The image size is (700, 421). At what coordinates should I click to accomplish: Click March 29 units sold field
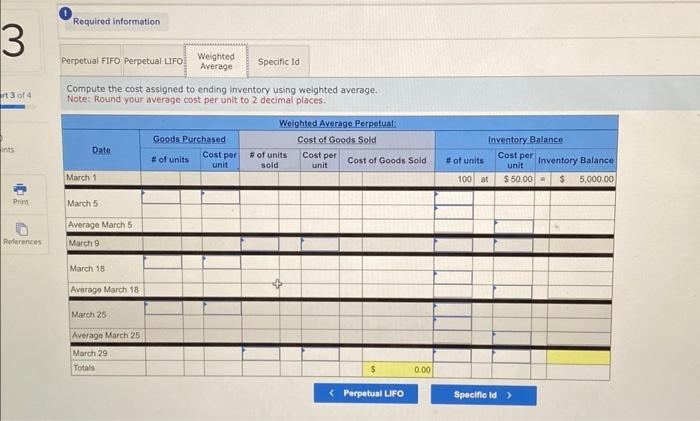pyautogui.click(x=261, y=354)
